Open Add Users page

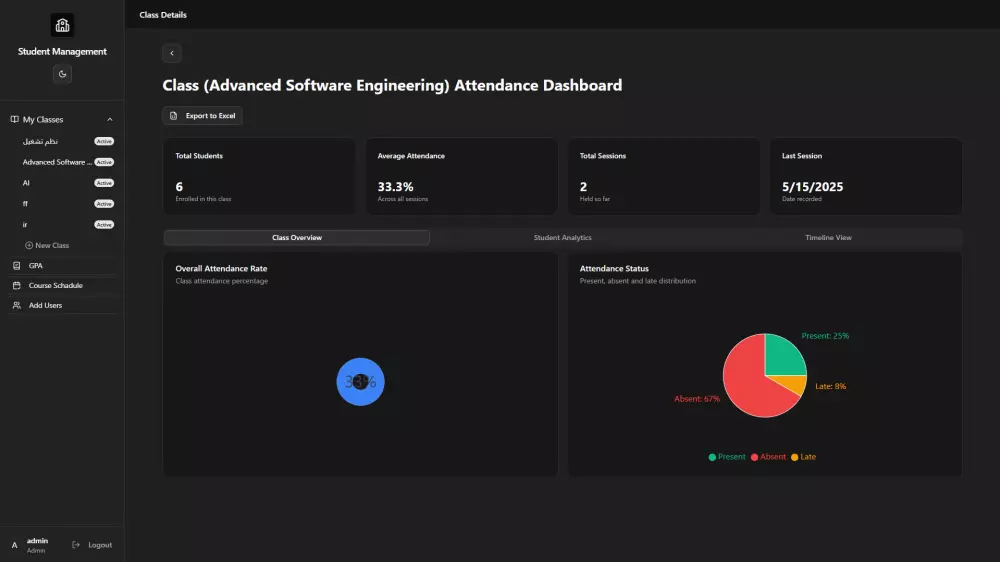pos(45,305)
